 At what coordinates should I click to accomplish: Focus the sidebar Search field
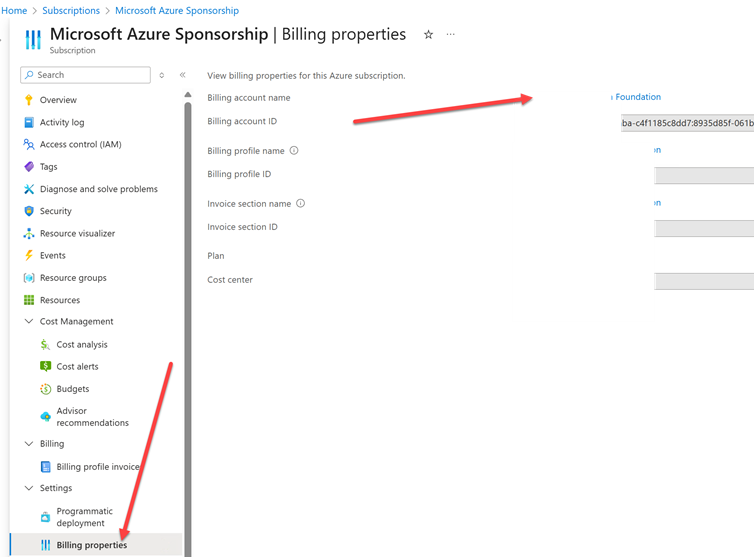[x=86, y=75]
